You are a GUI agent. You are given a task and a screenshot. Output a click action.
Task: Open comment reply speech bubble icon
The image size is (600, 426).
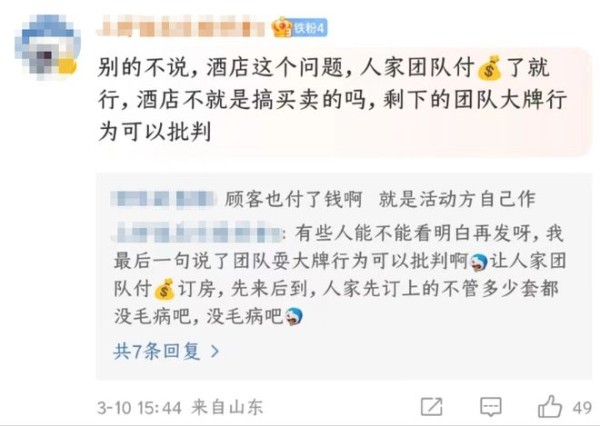491,406
